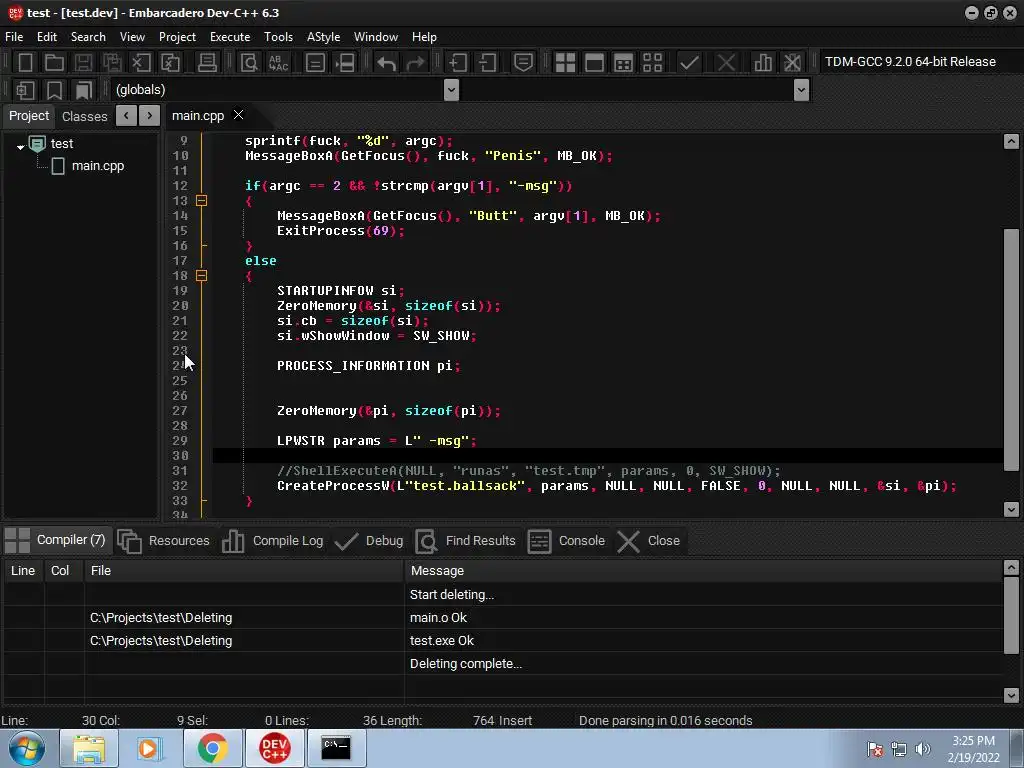Click the Find magnifier toolbar icon
This screenshot has width=1024, height=768.
pyautogui.click(x=249, y=62)
